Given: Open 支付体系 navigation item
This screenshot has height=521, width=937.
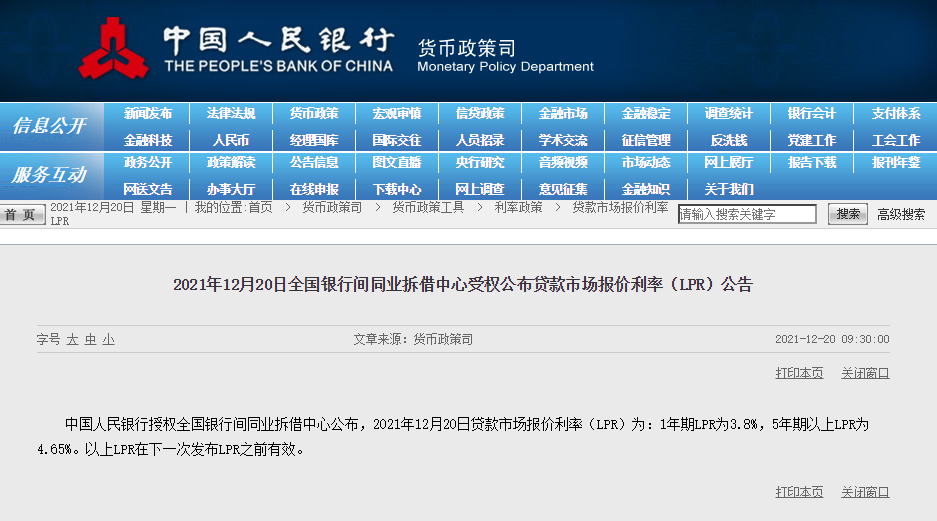Looking at the screenshot, I should 896,113.
